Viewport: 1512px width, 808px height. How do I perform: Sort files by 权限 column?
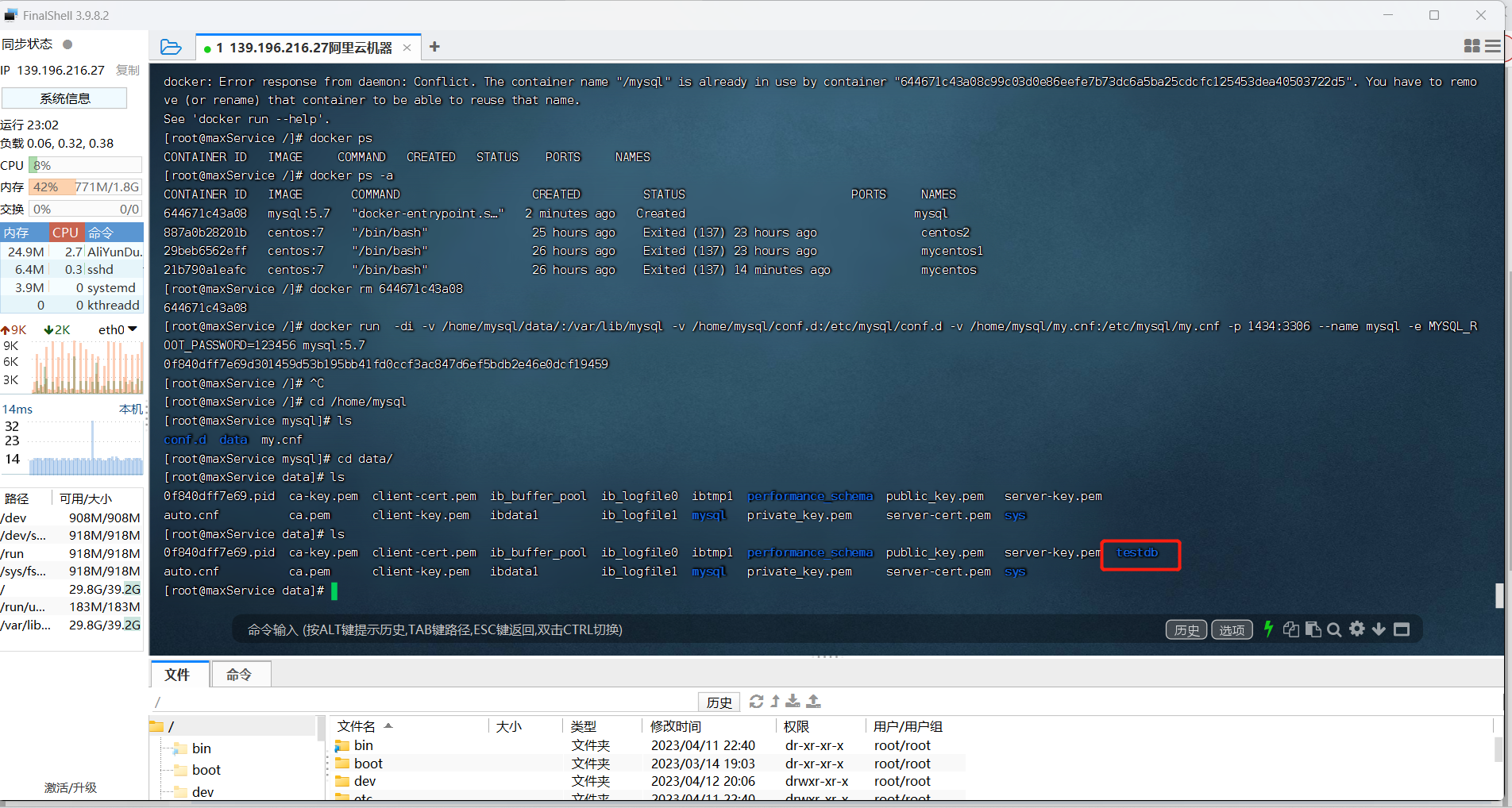pyautogui.click(x=821, y=726)
